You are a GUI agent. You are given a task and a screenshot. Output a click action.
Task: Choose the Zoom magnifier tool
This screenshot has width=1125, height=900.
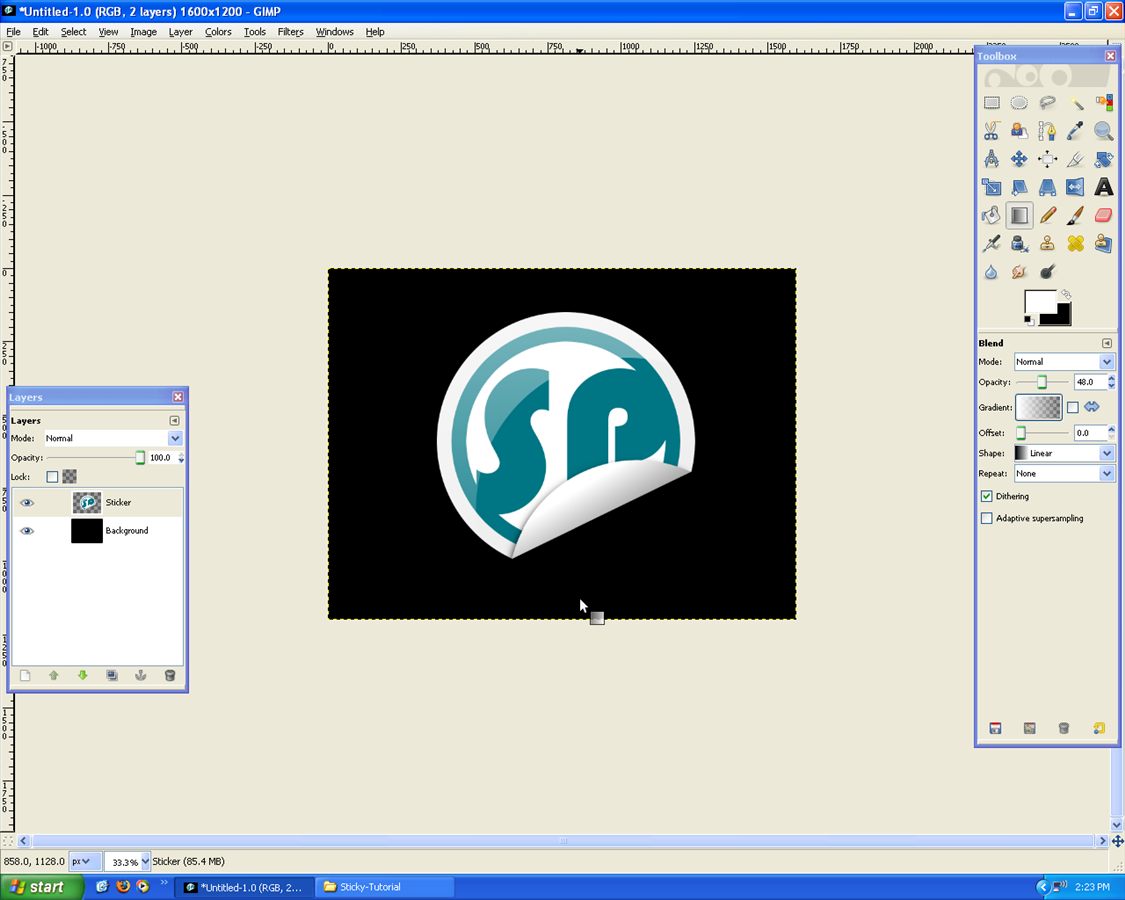point(1103,131)
